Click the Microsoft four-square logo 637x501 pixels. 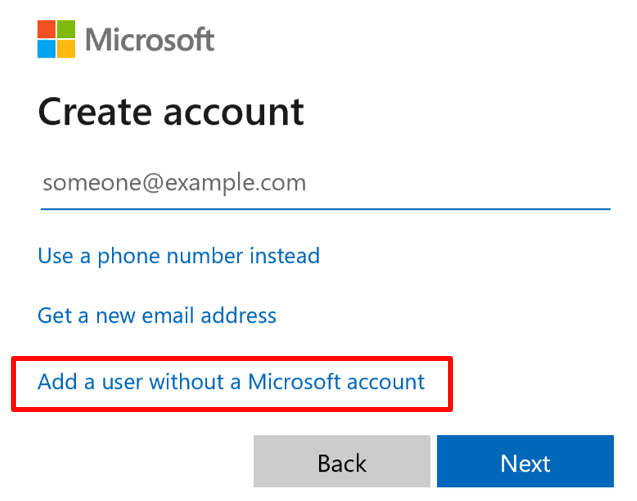coord(57,39)
